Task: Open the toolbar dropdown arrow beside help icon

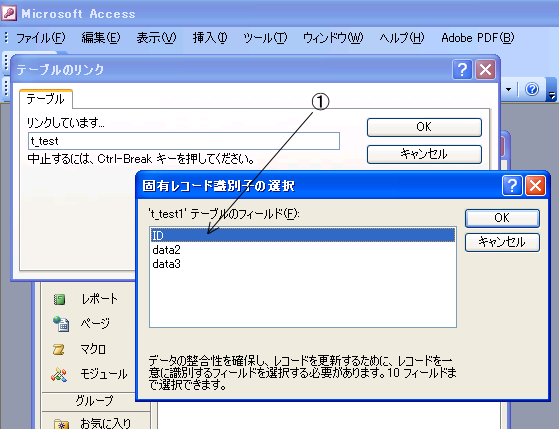Action: coord(509,89)
